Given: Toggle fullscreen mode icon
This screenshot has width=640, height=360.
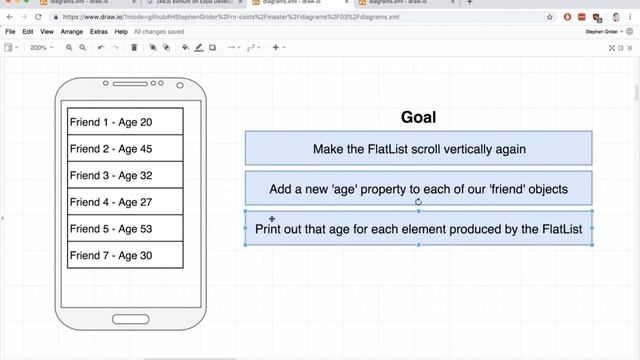Looking at the screenshot, I should 611,48.
